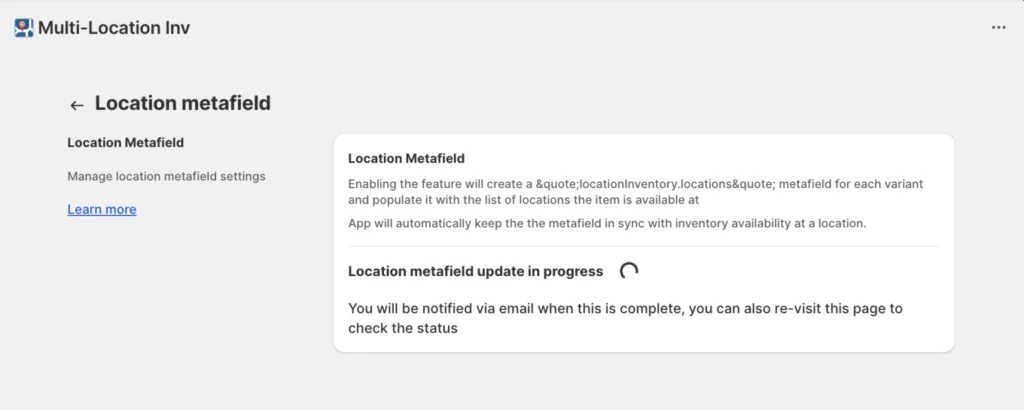
Task: Click the Manage location metafield settings text
Action: pos(166,177)
